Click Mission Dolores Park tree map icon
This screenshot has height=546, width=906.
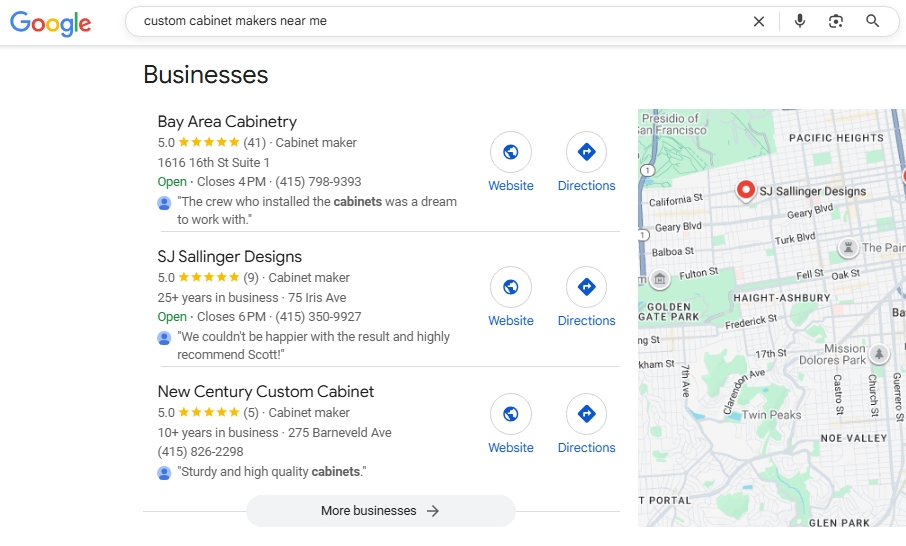879,353
